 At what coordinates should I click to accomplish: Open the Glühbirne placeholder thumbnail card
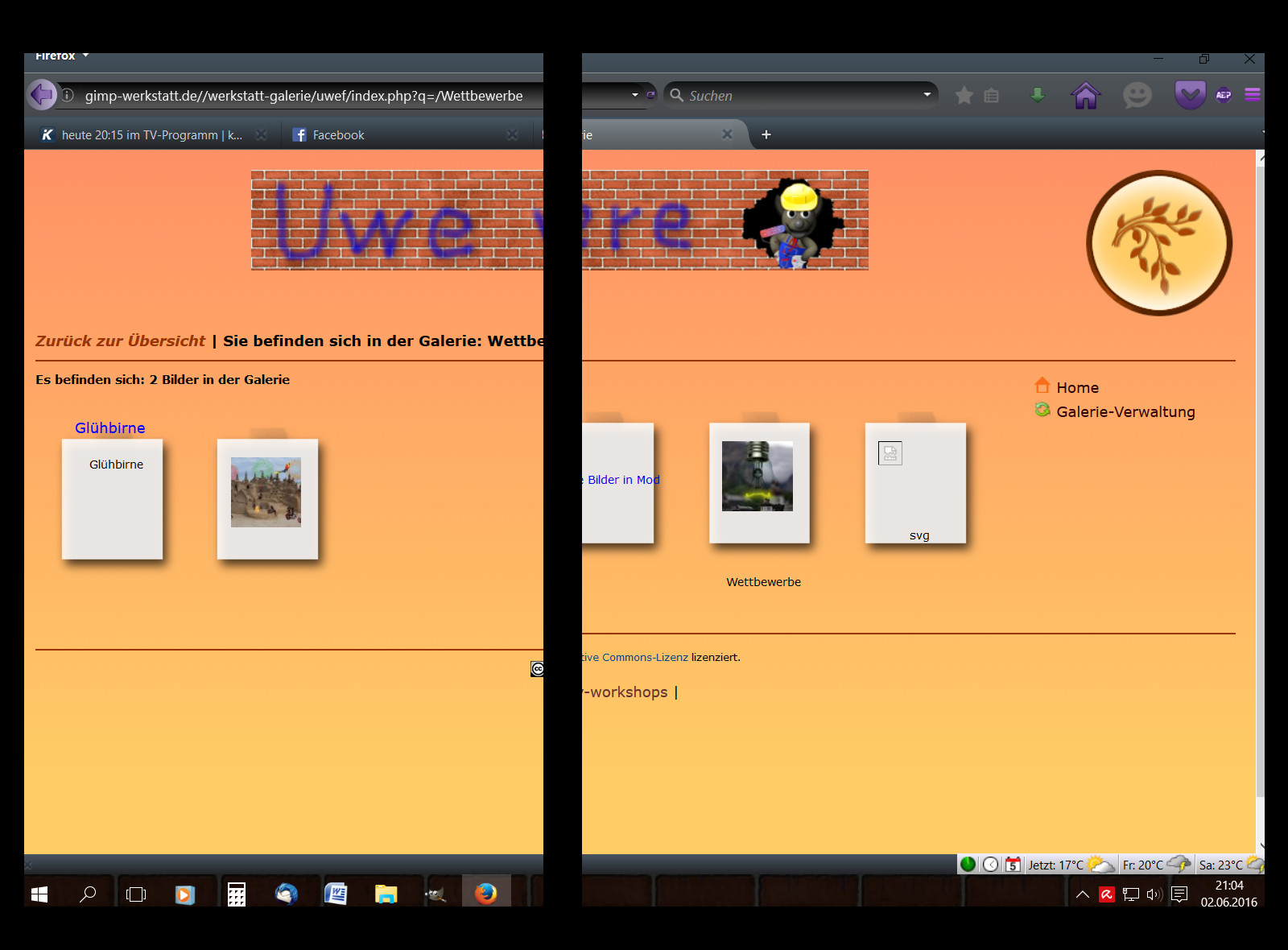point(113,499)
